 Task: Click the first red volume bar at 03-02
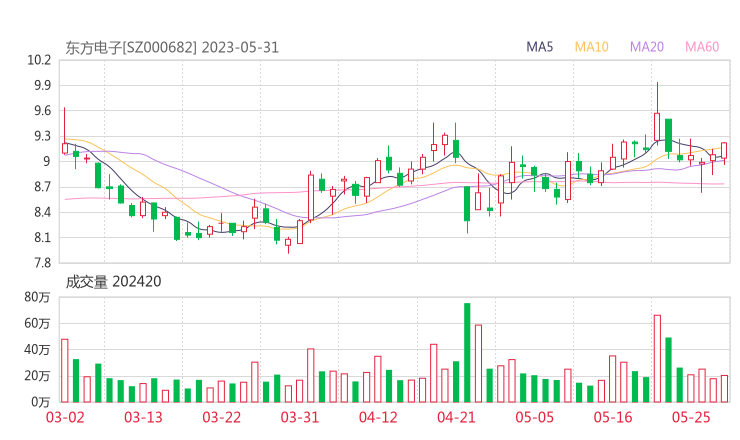65,371
